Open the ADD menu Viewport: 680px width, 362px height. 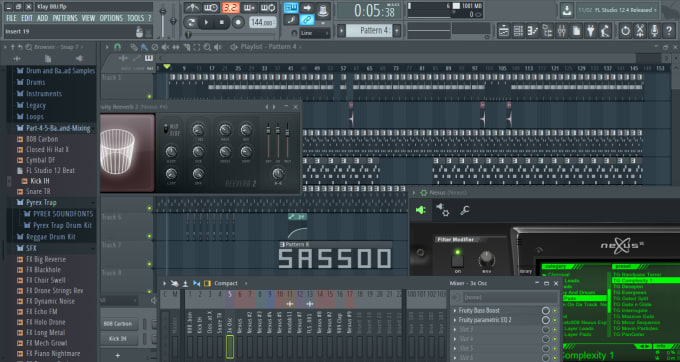click(x=42, y=18)
